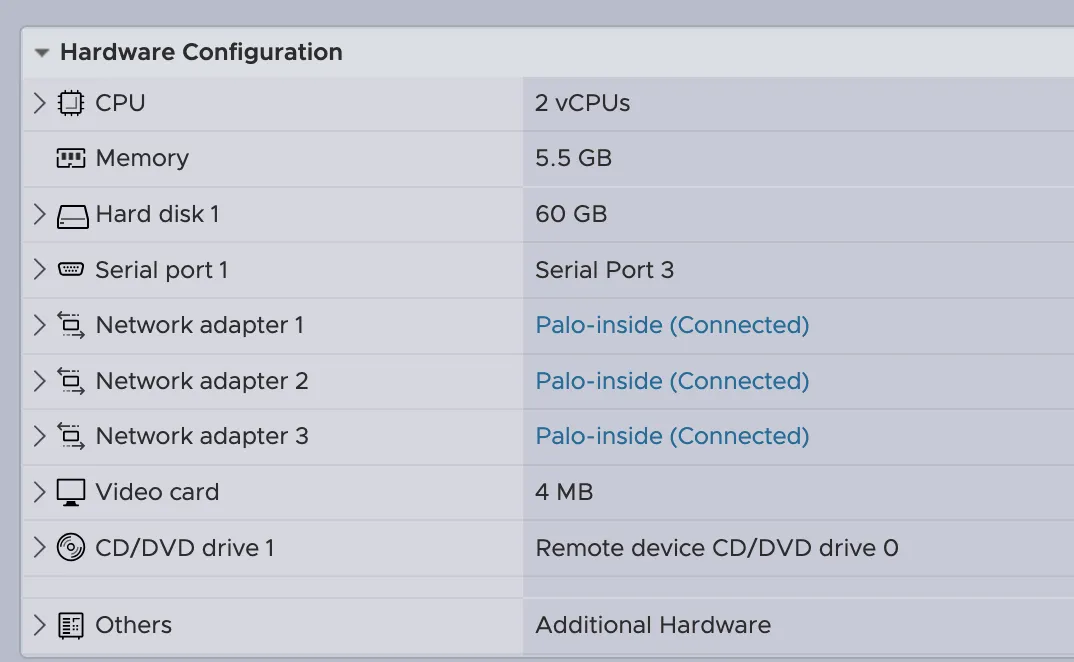Click the Network adapter 3 icon
1074x662 pixels.
(71, 436)
